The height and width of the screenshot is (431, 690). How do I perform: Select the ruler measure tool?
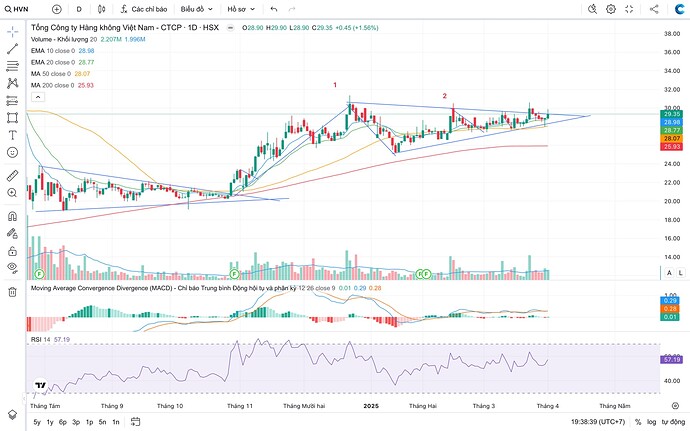pyautogui.click(x=12, y=176)
